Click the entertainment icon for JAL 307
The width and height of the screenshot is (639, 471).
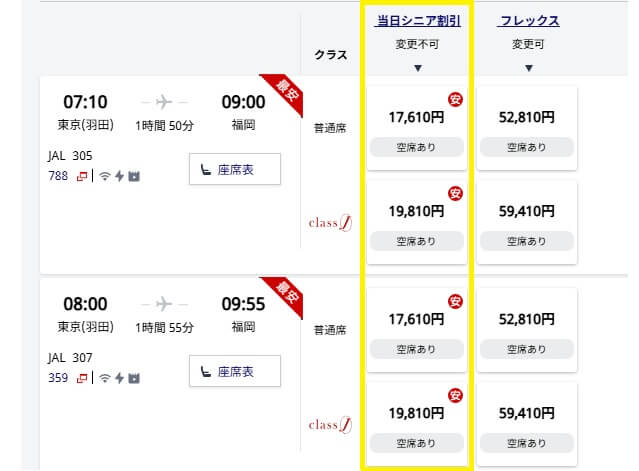click(134, 378)
